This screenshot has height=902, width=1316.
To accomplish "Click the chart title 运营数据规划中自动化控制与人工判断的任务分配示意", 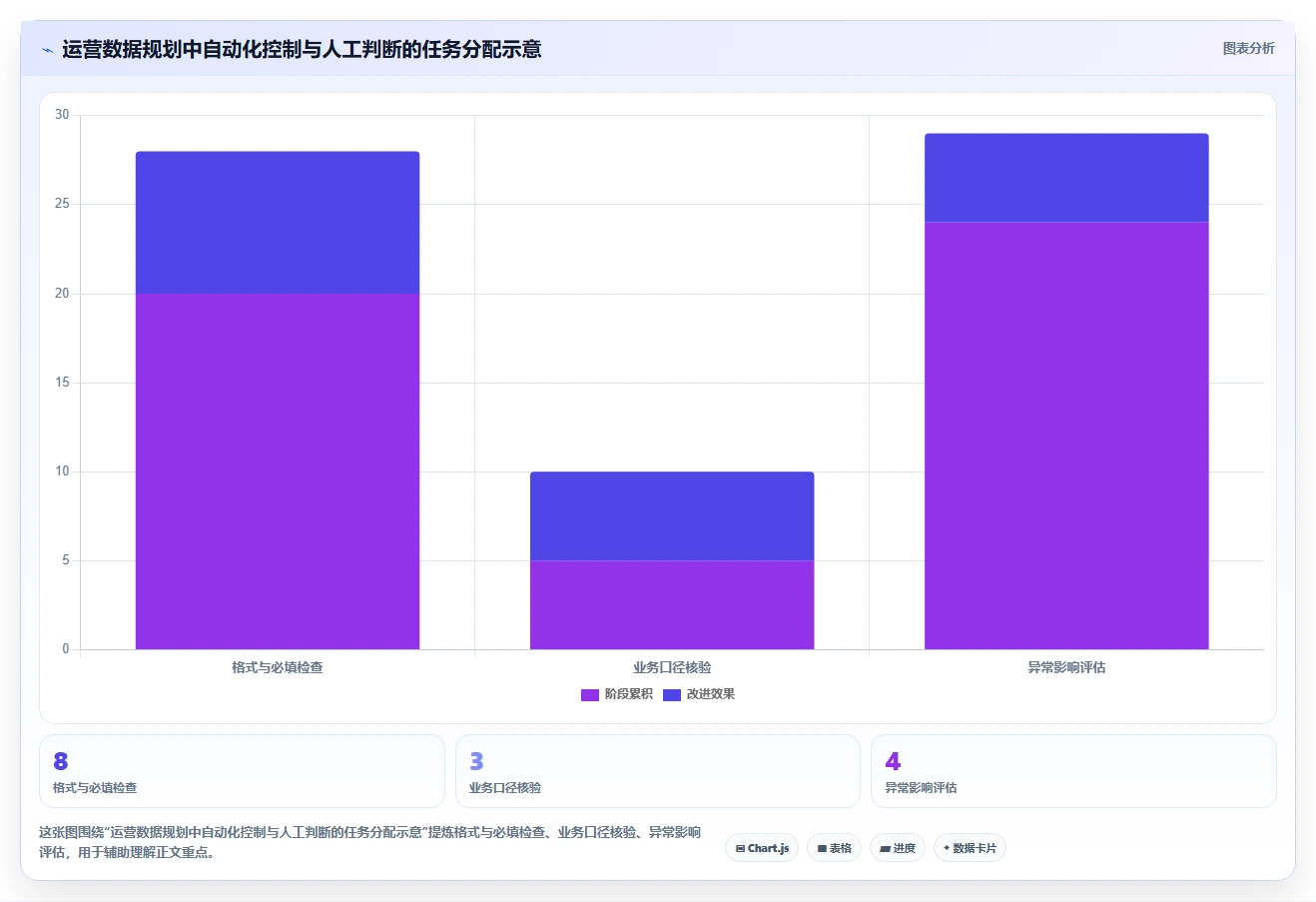I will pyautogui.click(x=302, y=49).
